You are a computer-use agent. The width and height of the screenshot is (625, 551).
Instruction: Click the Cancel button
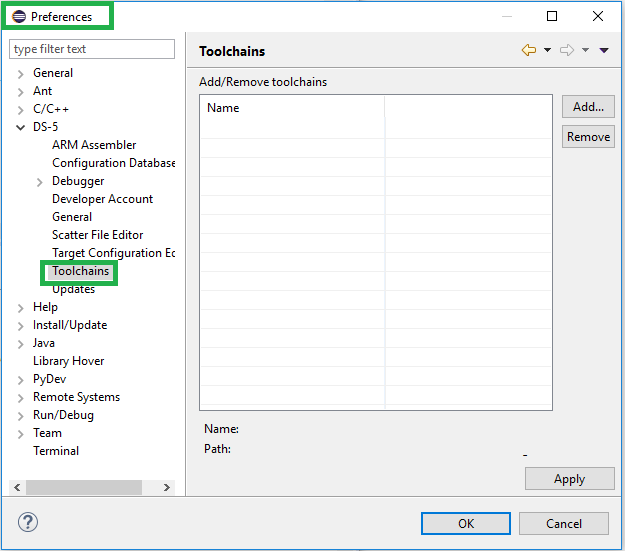[x=564, y=523]
